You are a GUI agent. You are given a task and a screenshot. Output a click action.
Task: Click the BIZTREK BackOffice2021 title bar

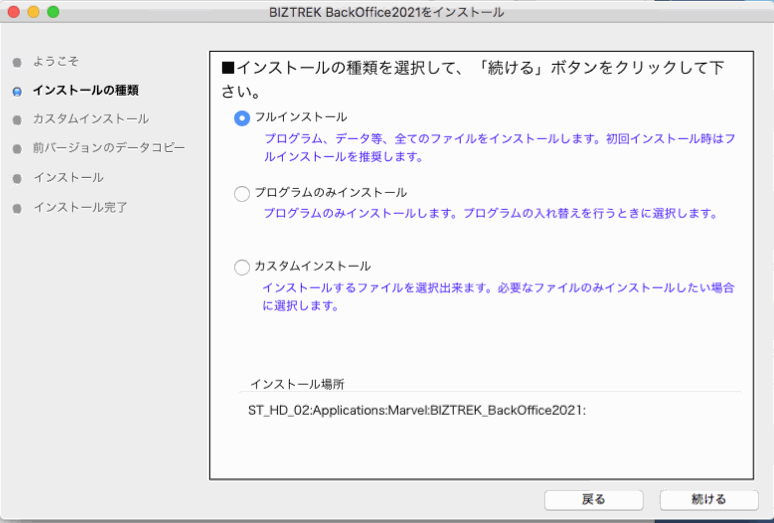click(386, 13)
